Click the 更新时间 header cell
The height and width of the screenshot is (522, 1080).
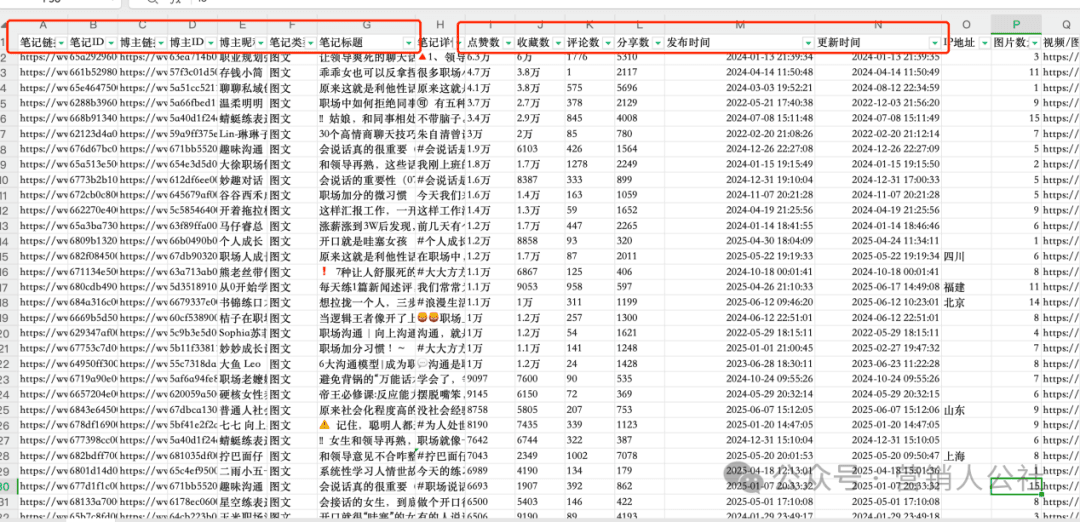pos(878,43)
